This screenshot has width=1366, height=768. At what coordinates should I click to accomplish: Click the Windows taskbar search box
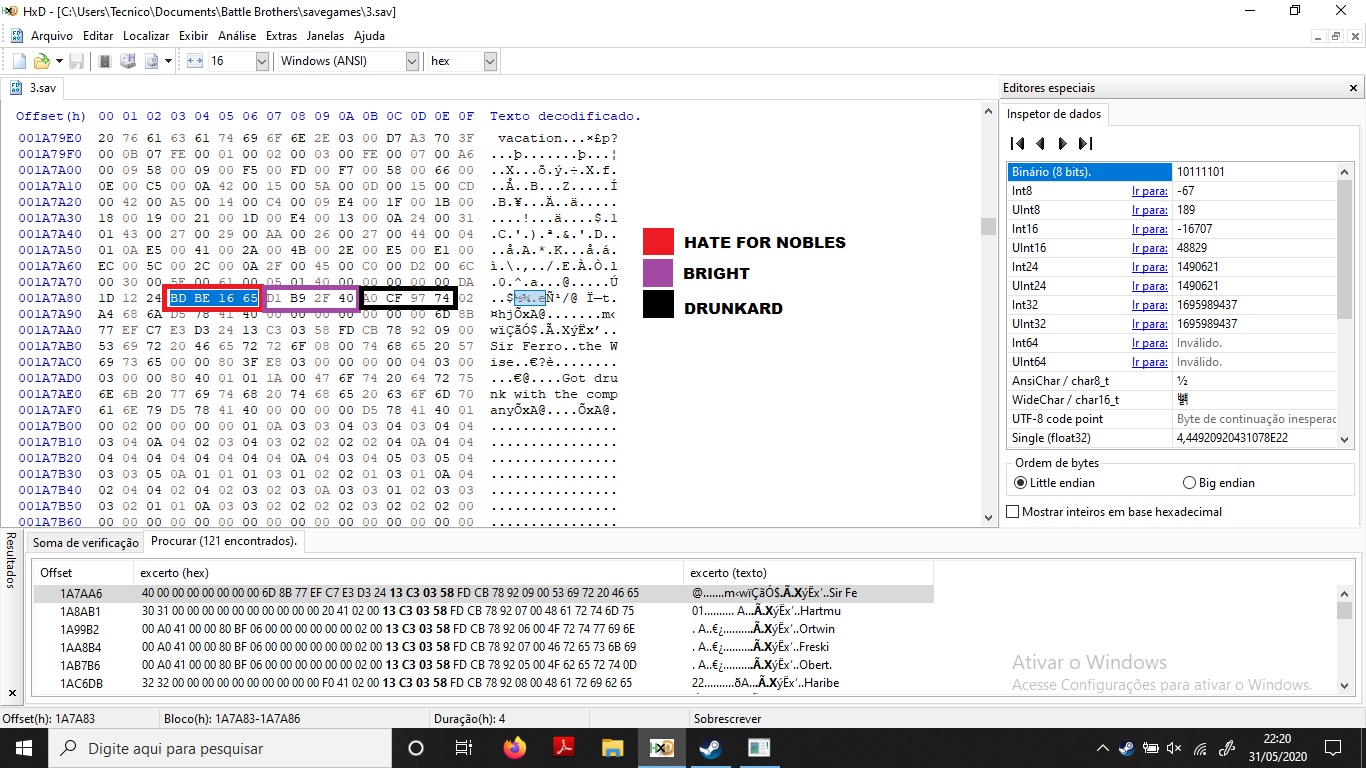tap(220, 747)
